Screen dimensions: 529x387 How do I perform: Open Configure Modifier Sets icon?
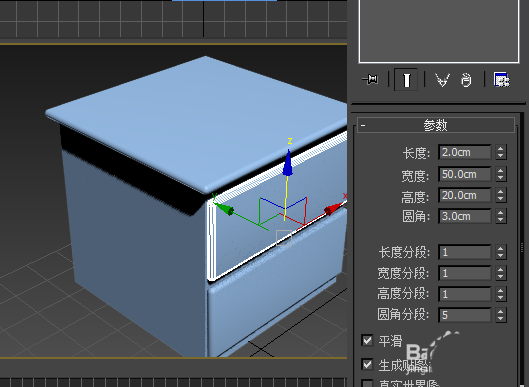point(502,80)
